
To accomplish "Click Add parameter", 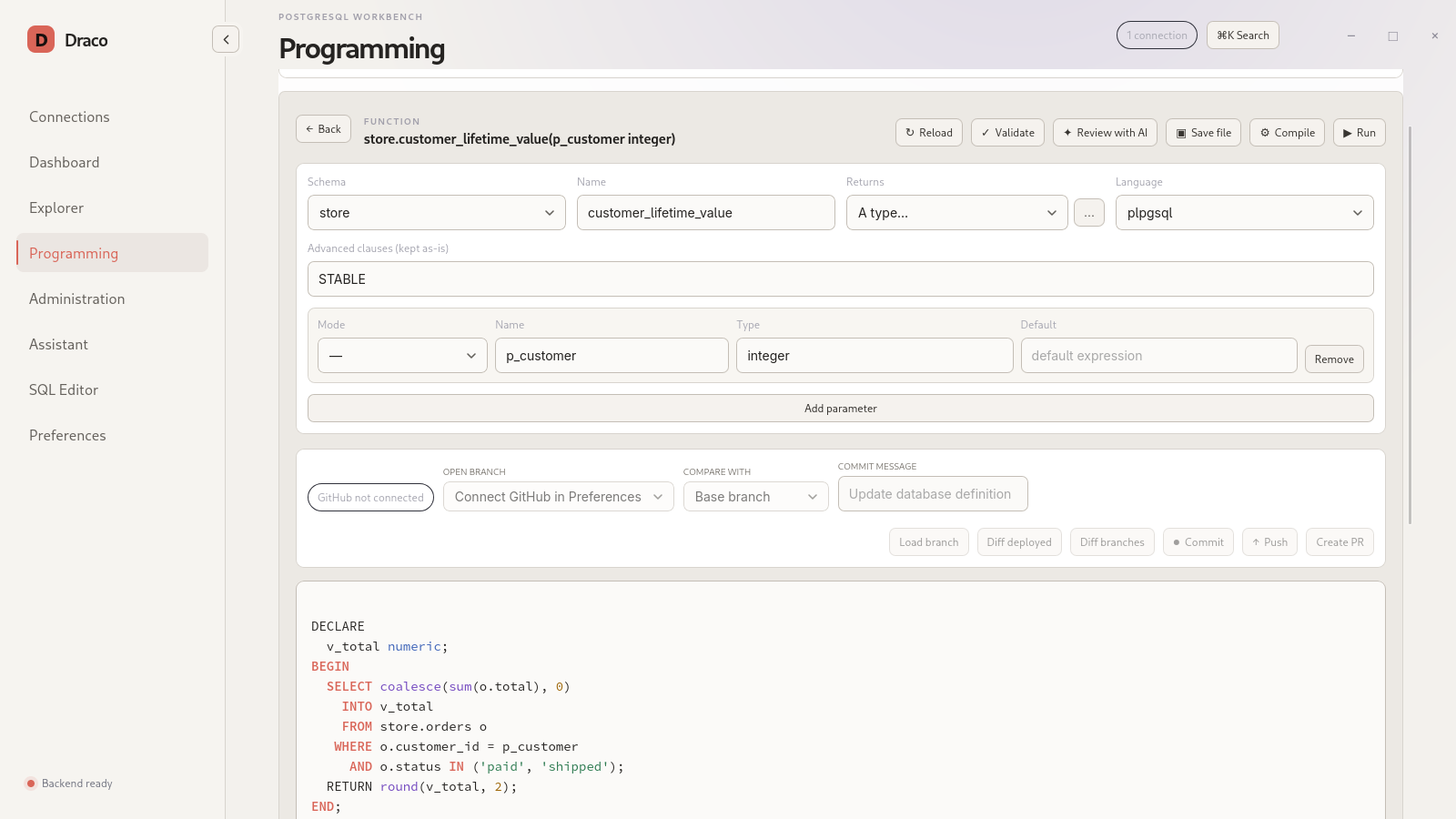I will coord(841,409).
